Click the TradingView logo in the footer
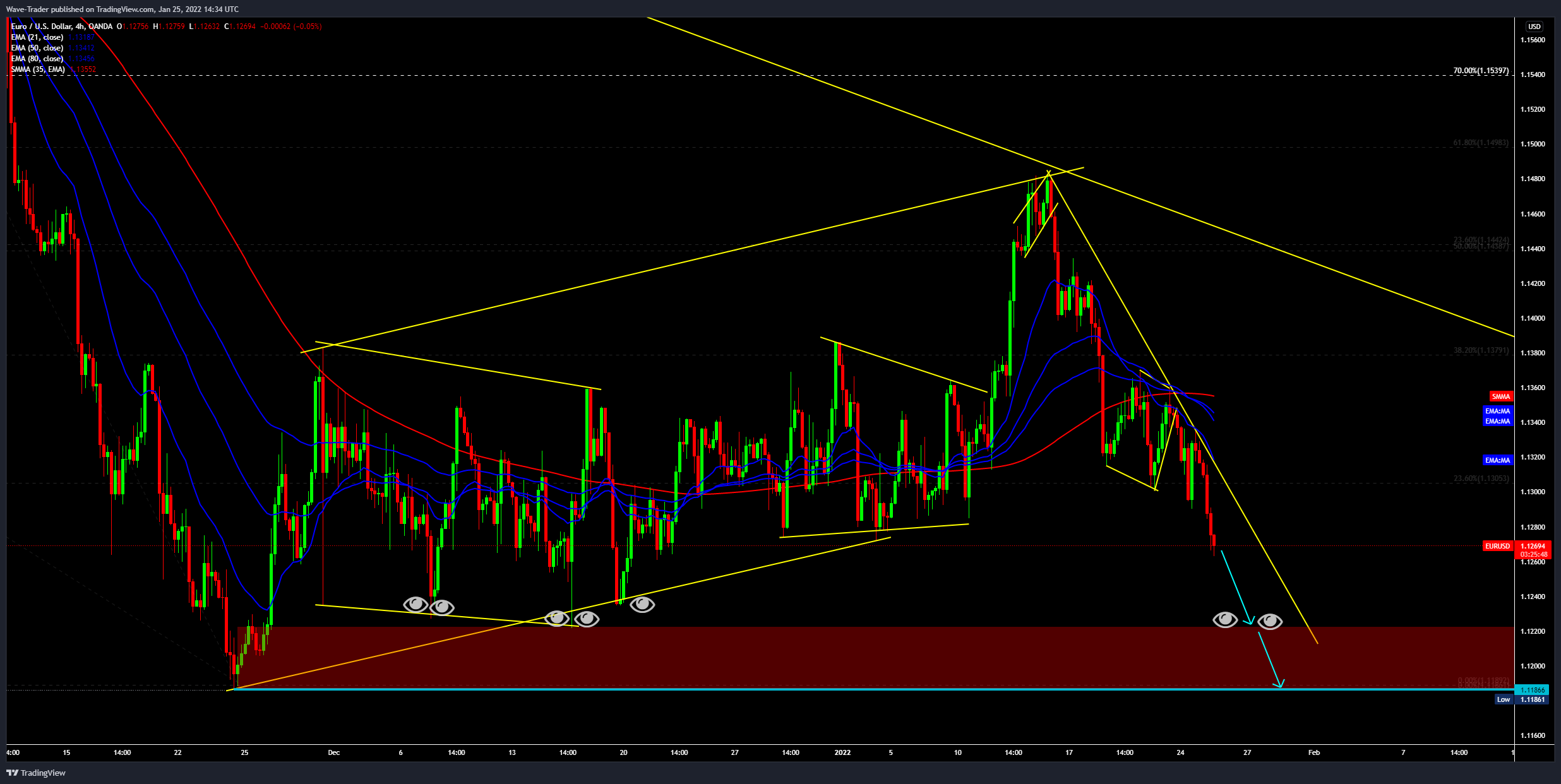The width and height of the screenshot is (1561, 784). [36, 773]
